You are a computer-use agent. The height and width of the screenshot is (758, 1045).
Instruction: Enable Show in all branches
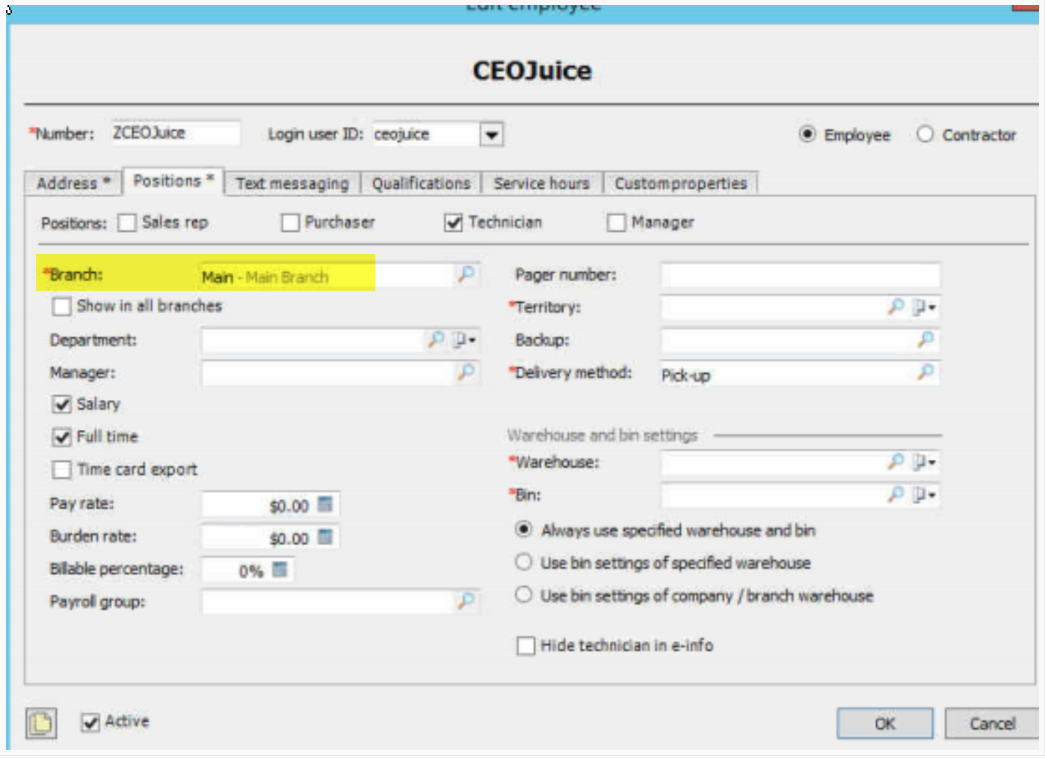(61, 307)
